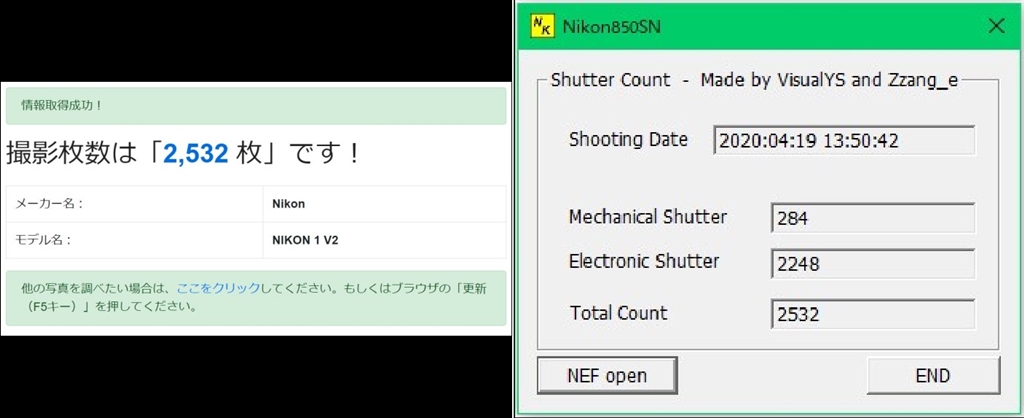Click the Shooting Date label

(628, 139)
